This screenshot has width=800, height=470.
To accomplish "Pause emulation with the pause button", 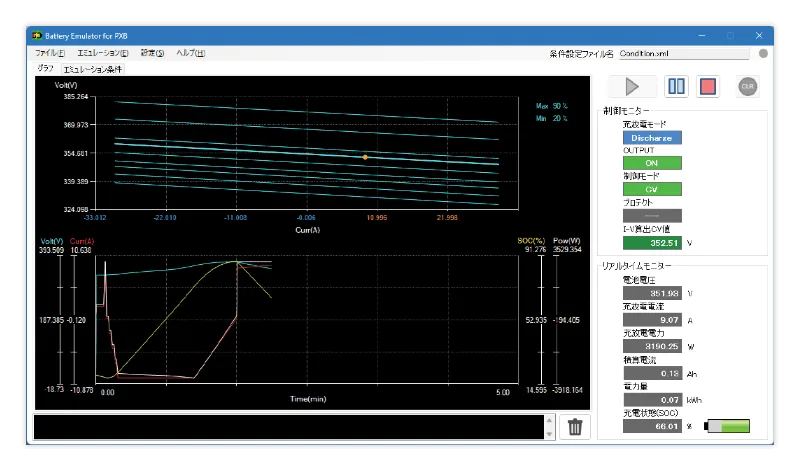I will tap(676, 86).
